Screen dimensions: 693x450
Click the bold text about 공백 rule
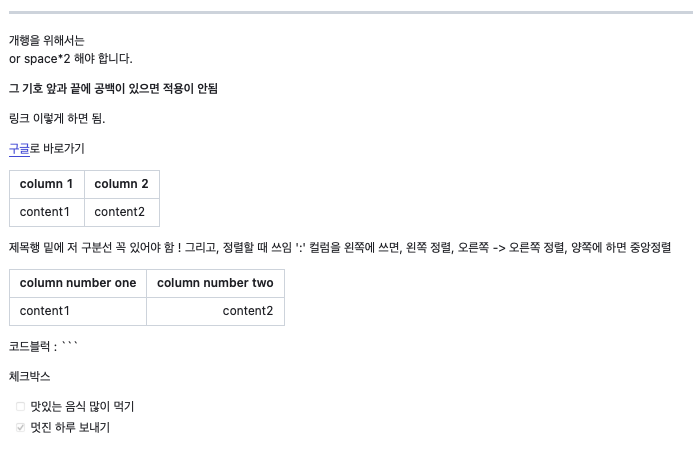[113, 88]
